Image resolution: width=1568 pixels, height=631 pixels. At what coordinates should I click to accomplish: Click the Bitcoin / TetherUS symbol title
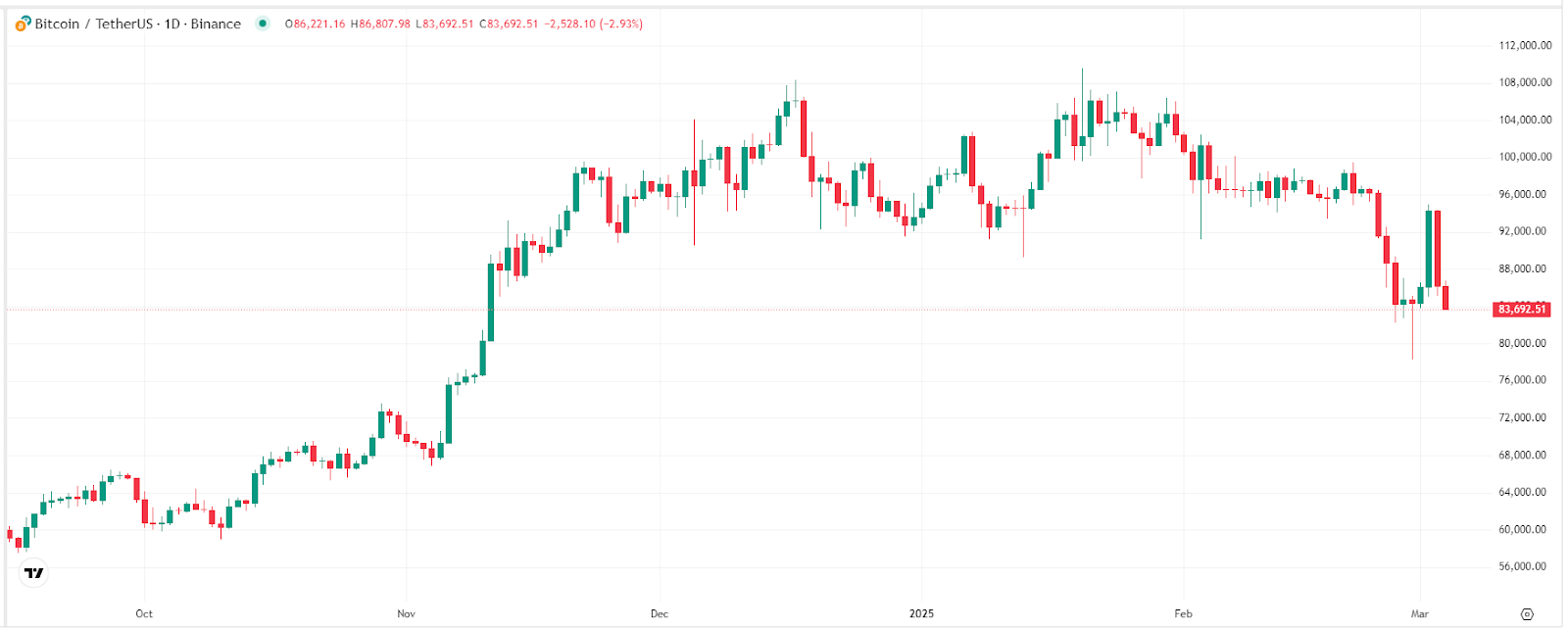pyautogui.click(x=93, y=24)
